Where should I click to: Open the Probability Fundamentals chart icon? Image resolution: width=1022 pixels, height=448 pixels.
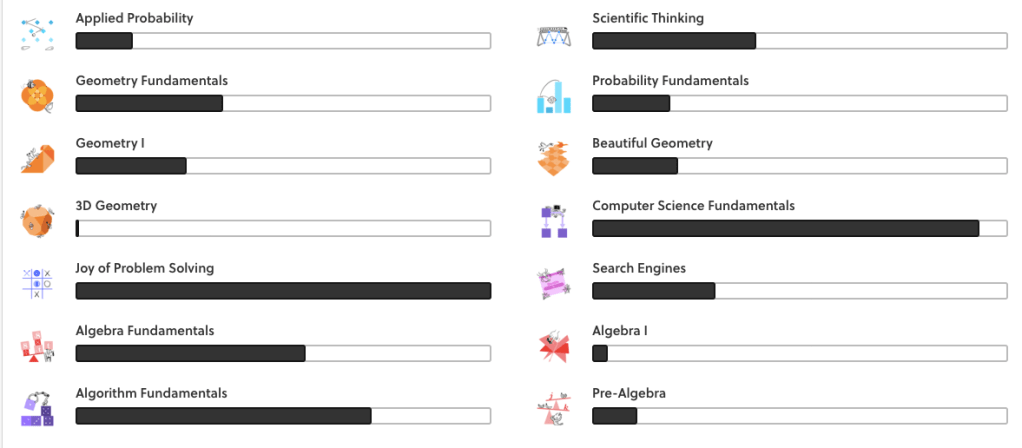[553, 96]
